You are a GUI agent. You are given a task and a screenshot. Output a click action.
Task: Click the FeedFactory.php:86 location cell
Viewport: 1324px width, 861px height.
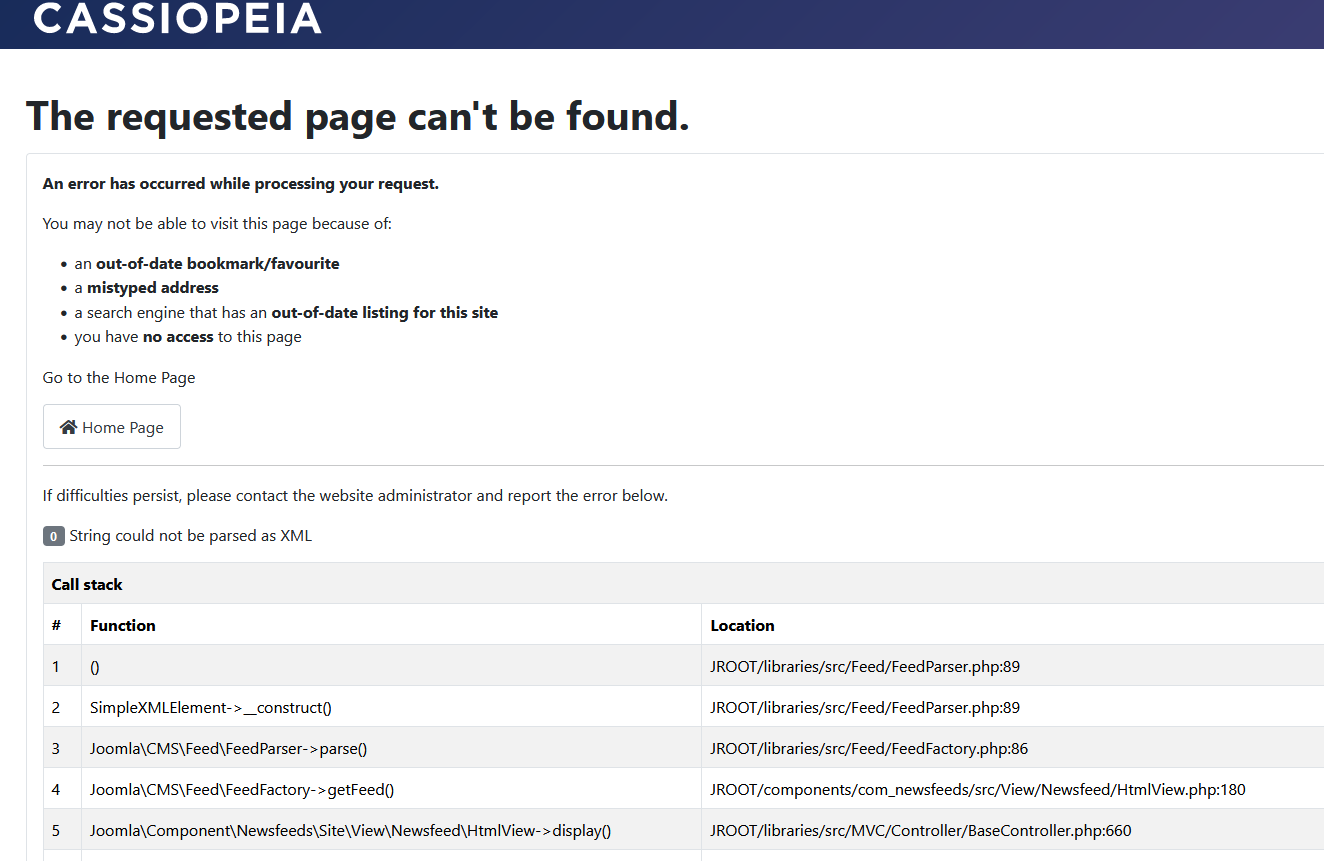tap(869, 748)
